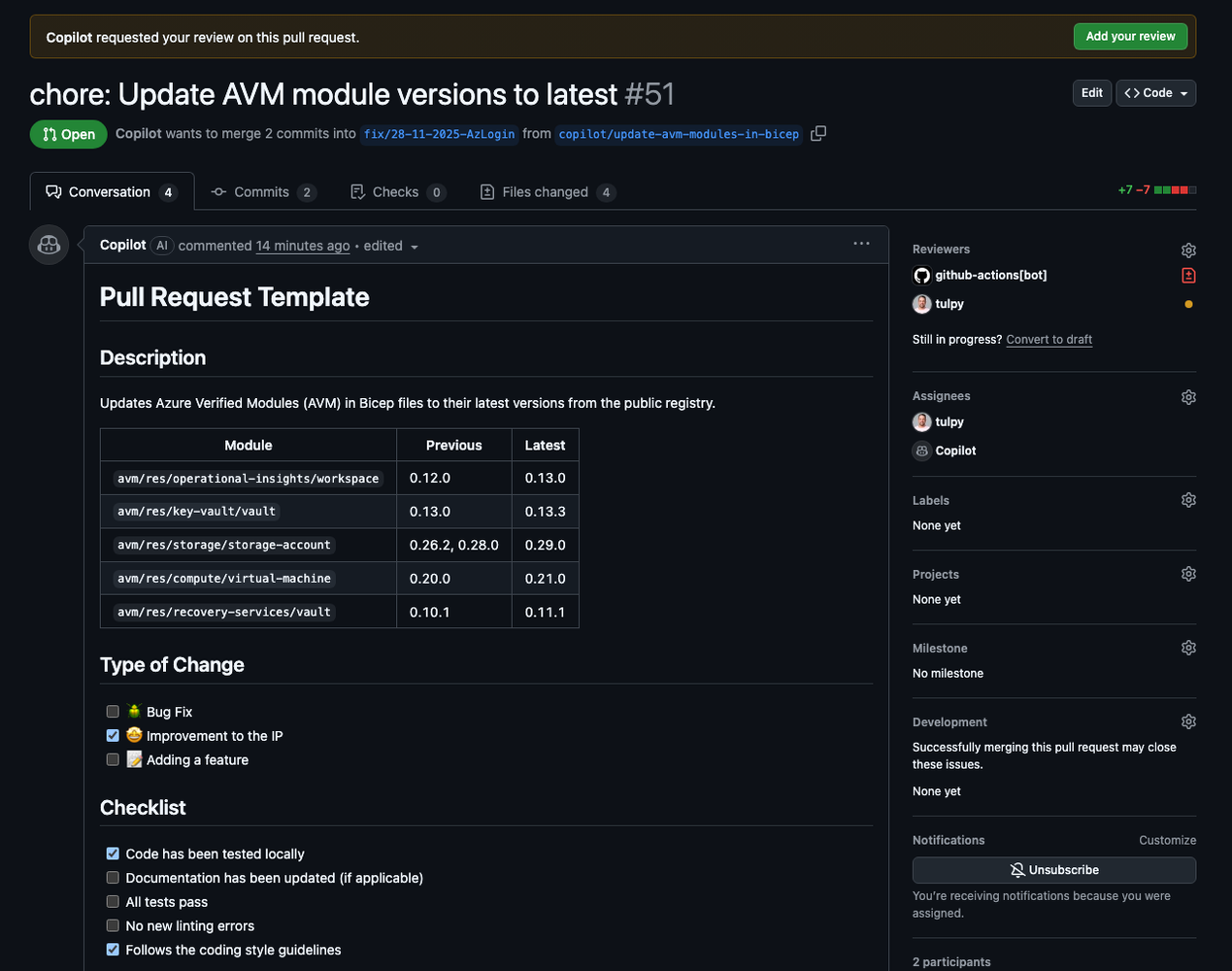Expand the edited history dropdown on the comment

415,246
